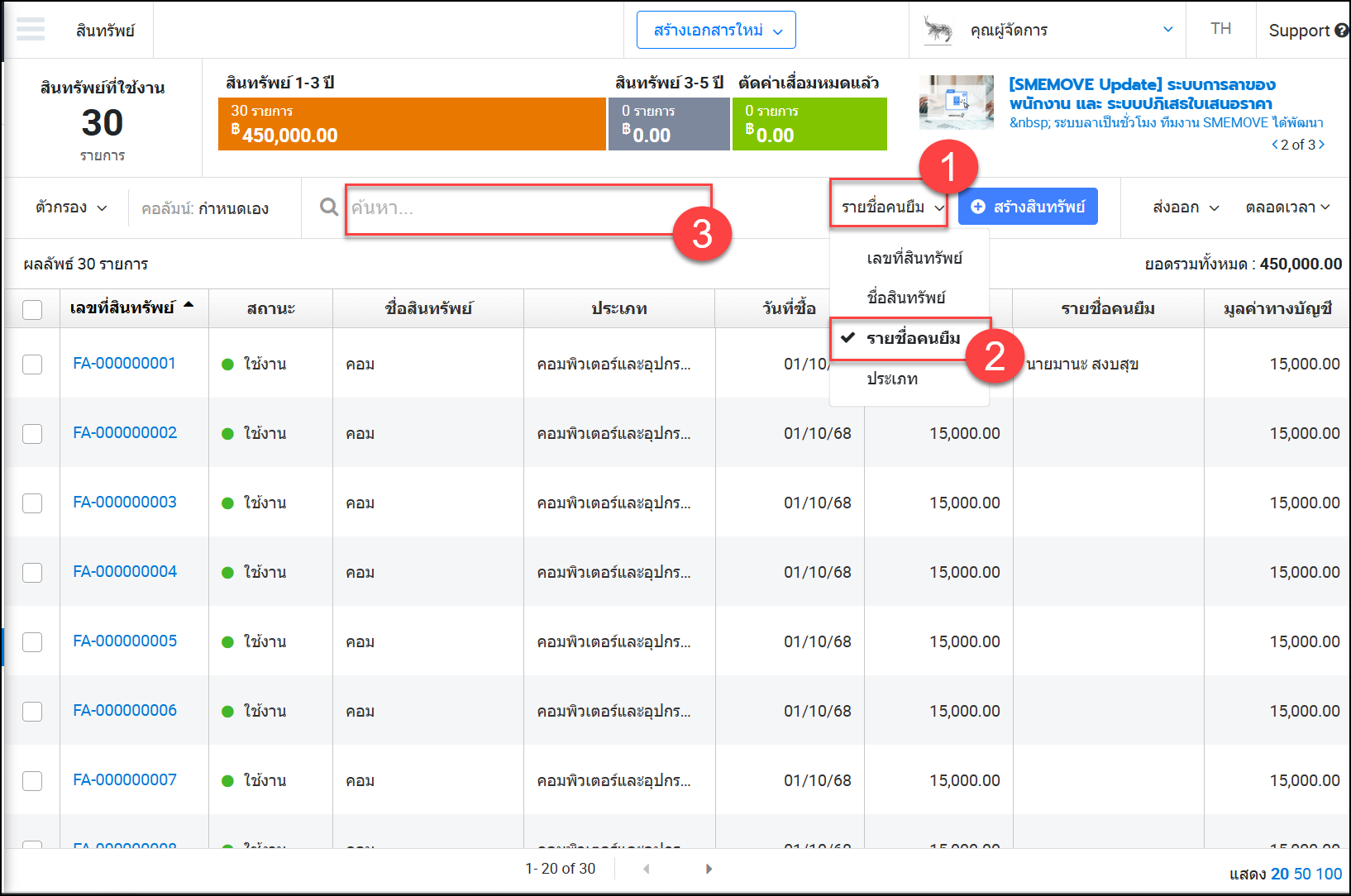Image resolution: width=1351 pixels, height=896 pixels.
Task: Open the ส่งออก export dropdown
Action: pyautogui.click(x=1185, y=207)
